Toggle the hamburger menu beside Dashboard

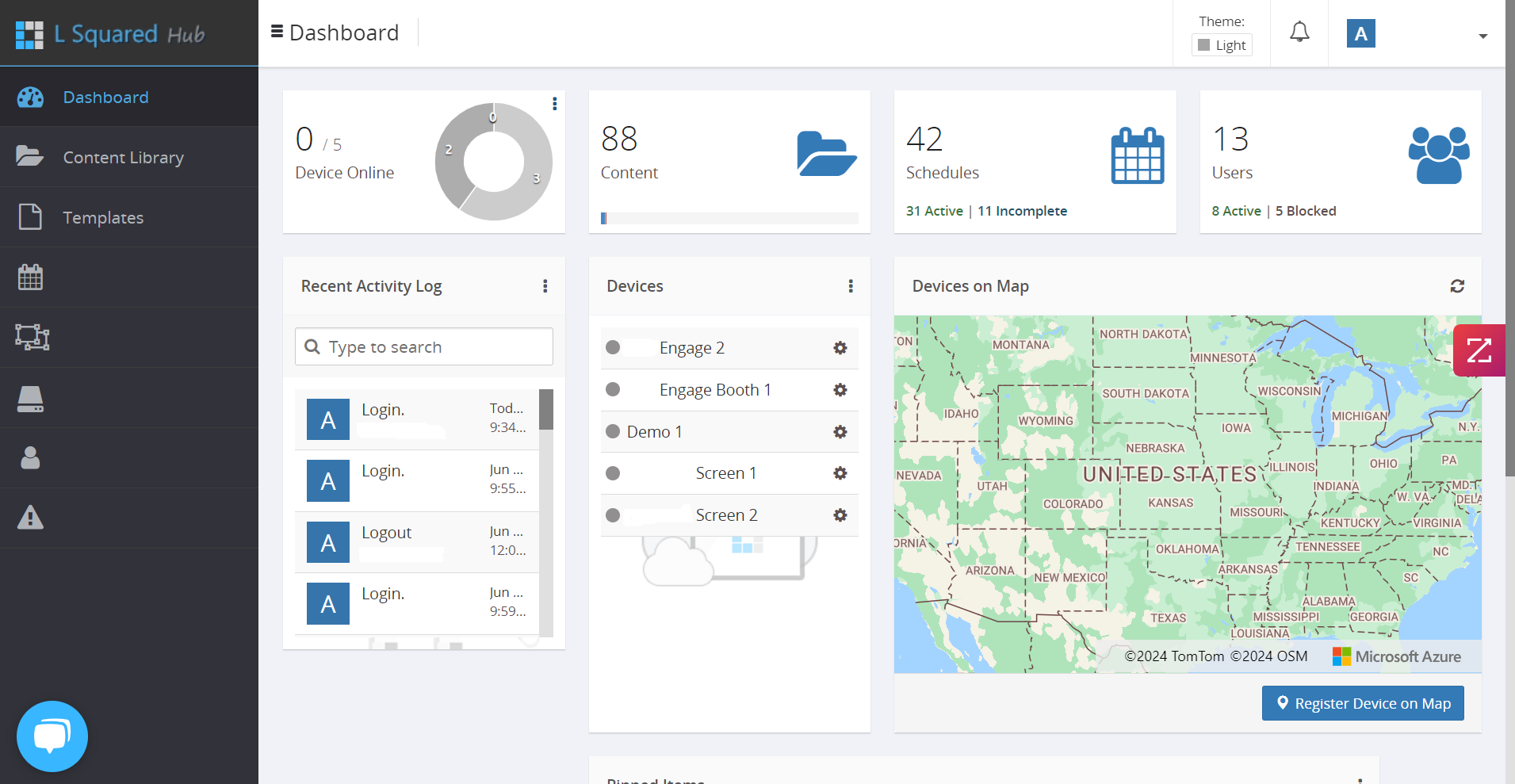(x=277, y=32)
